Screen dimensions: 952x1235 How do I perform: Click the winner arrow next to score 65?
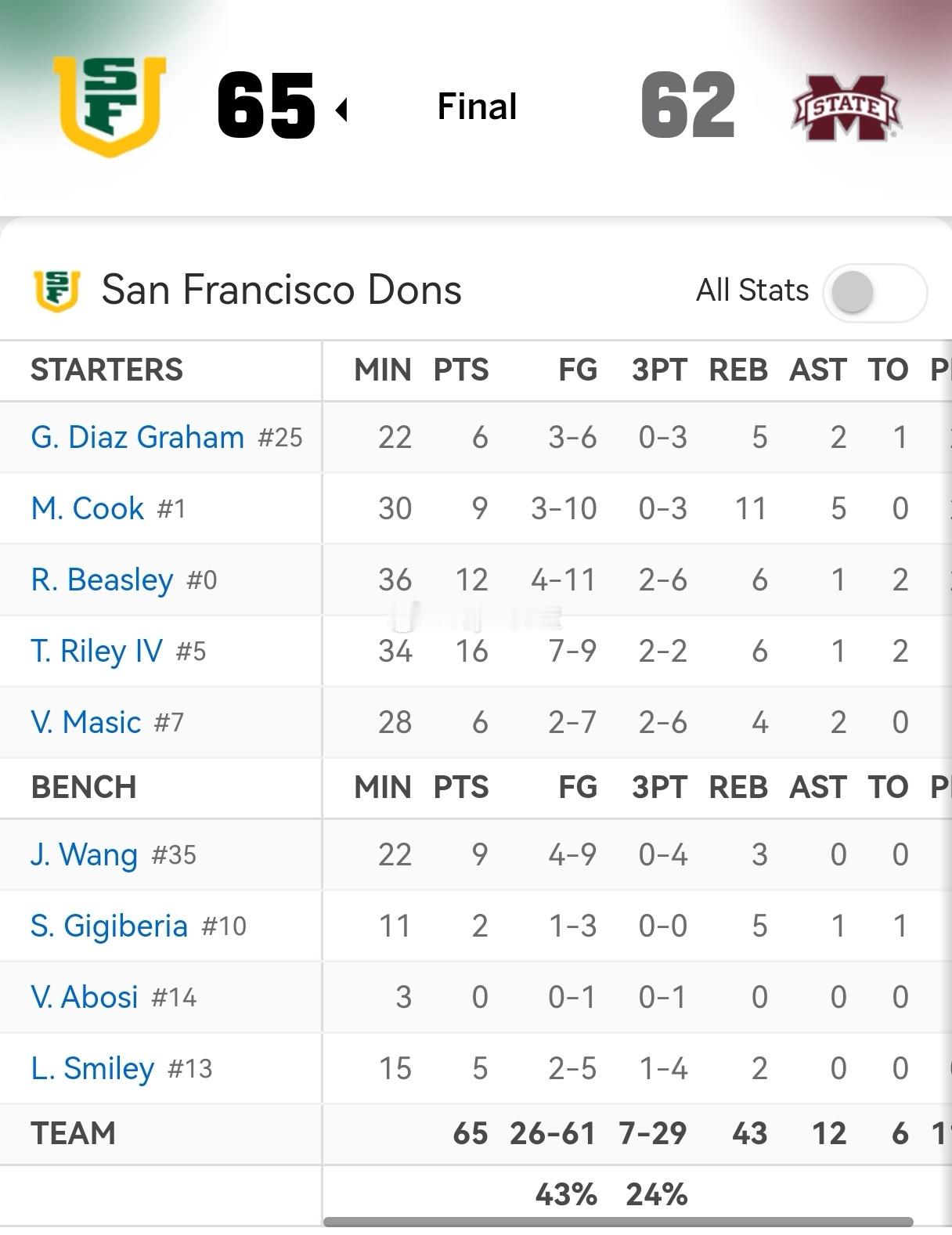coord(341,110)
